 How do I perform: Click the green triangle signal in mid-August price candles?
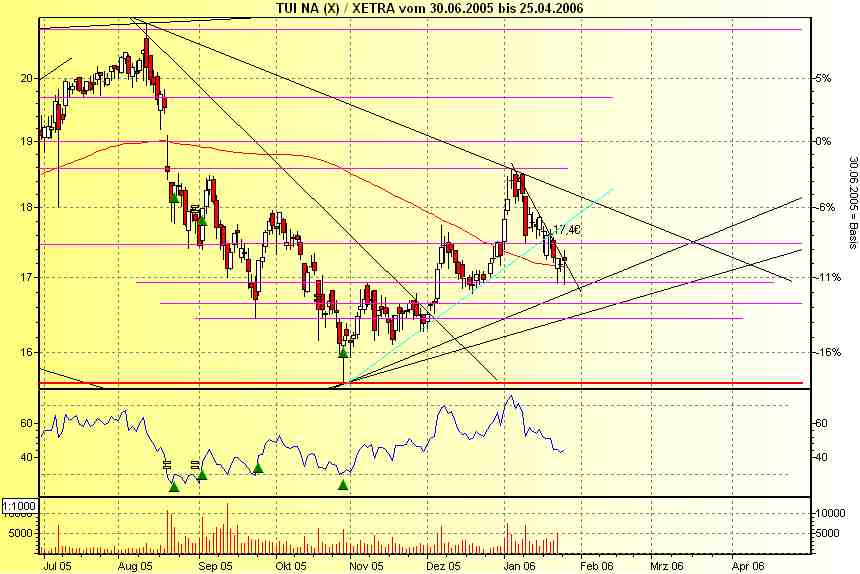174,197
